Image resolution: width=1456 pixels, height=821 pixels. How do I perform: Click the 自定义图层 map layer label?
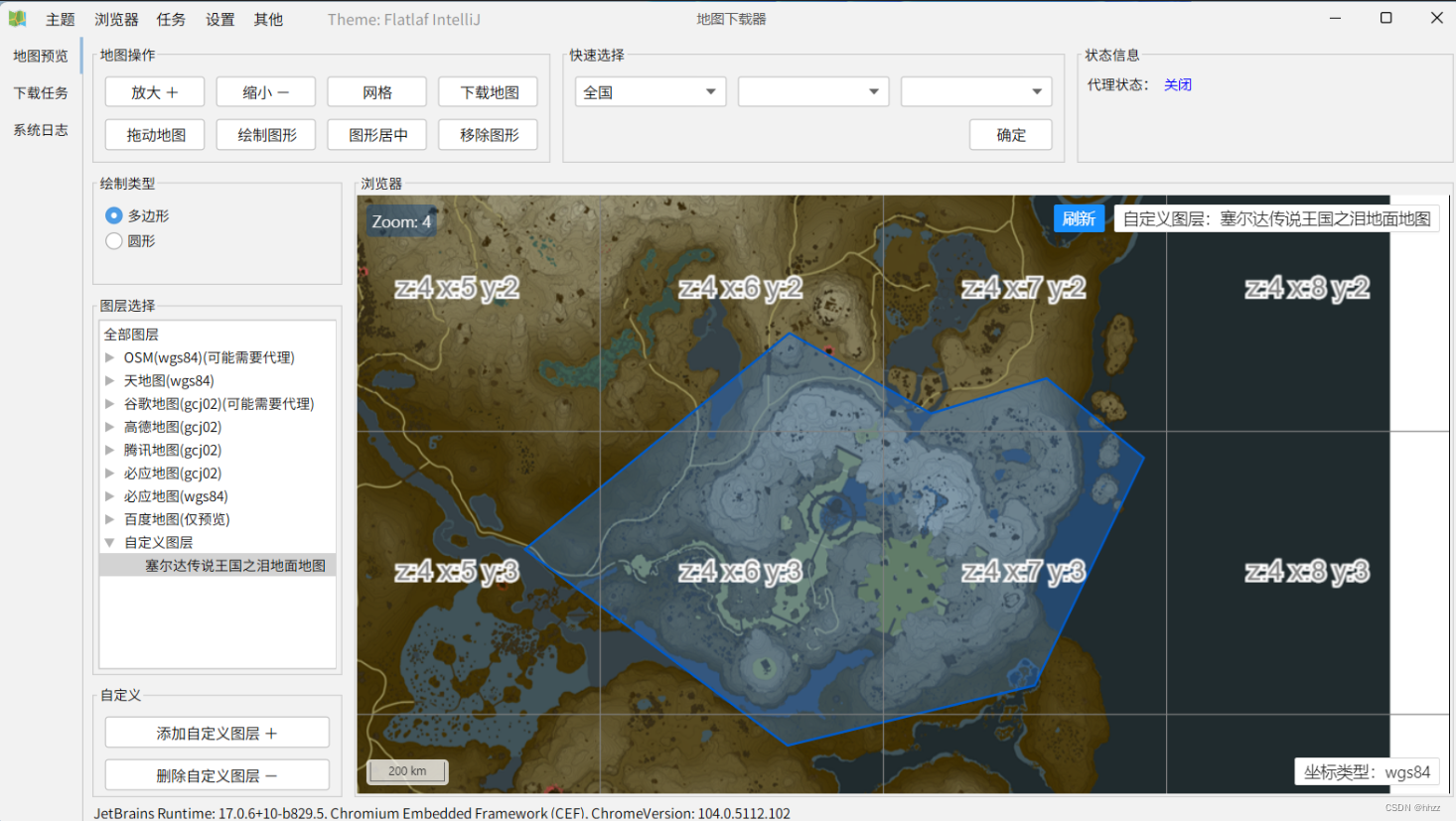[1276, 218]
